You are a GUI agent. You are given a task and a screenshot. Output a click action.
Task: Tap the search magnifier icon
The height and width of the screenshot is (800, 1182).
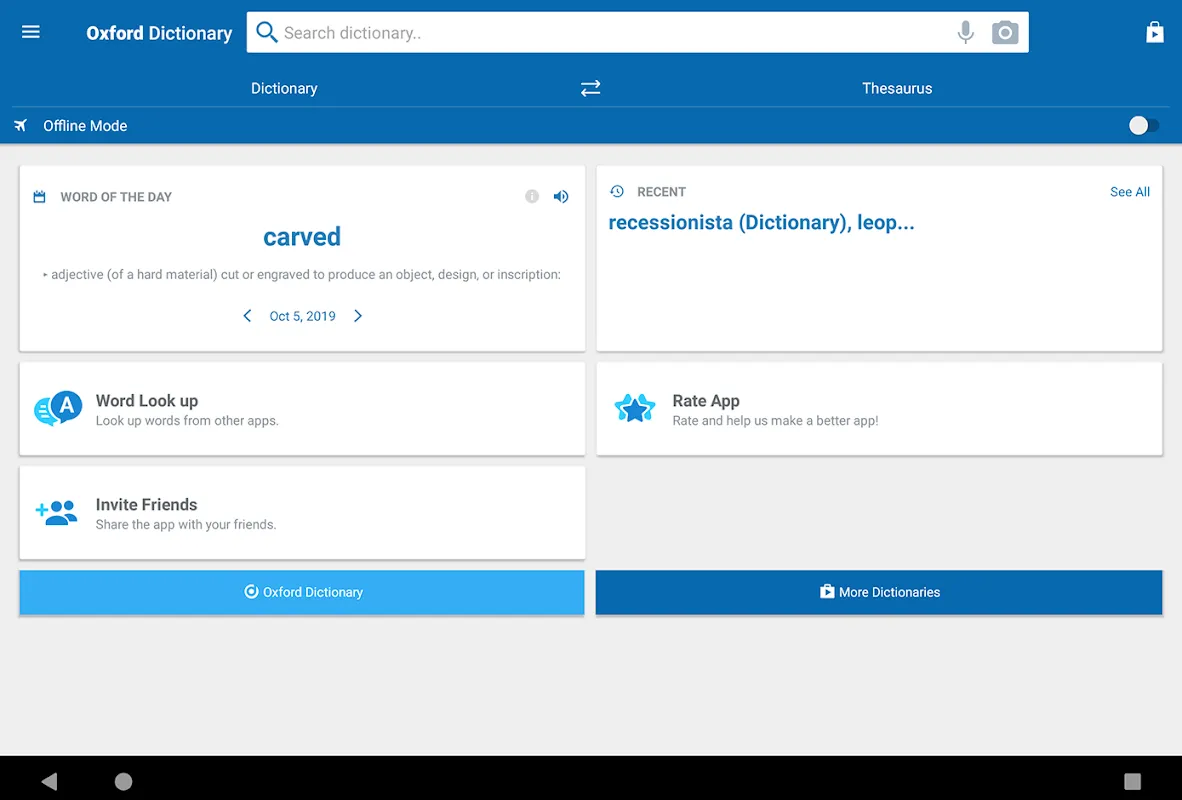click(267, 32)
